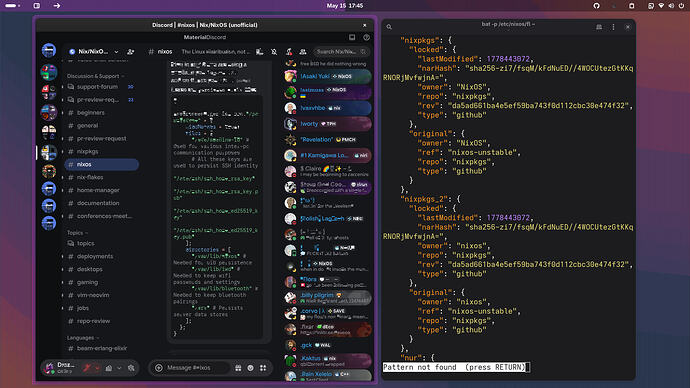This screenshot has height=388, width=690.
Task: Select the vim-neovim channel
Action: tap(101, 295)
